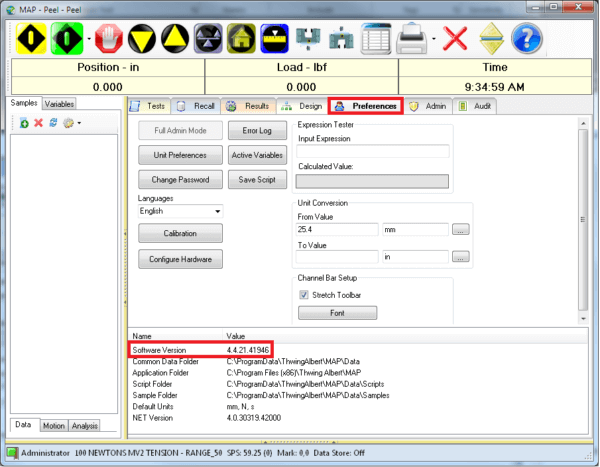The width and height of the screenshot is (600, 467).
Task: Click the Save Script button
Action: tap(257, 180)
